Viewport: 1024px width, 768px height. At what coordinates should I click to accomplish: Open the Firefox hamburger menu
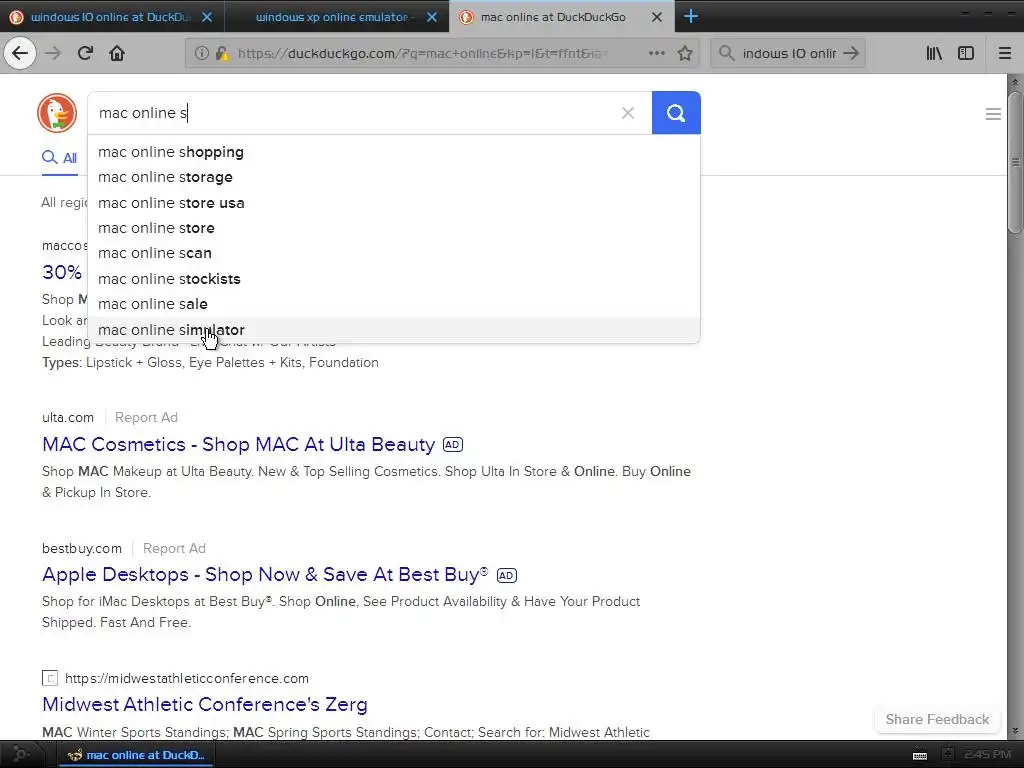pos(1004,53)
